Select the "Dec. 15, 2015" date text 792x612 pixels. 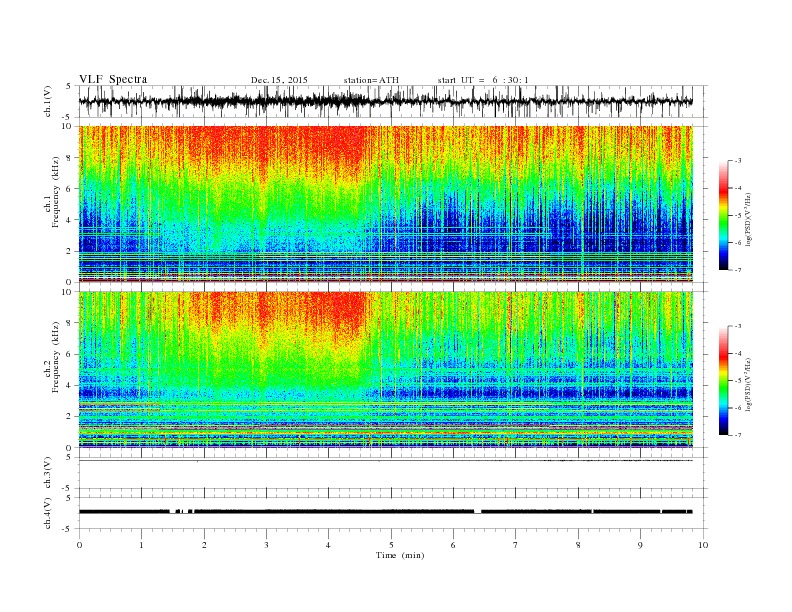coord(279,80)
